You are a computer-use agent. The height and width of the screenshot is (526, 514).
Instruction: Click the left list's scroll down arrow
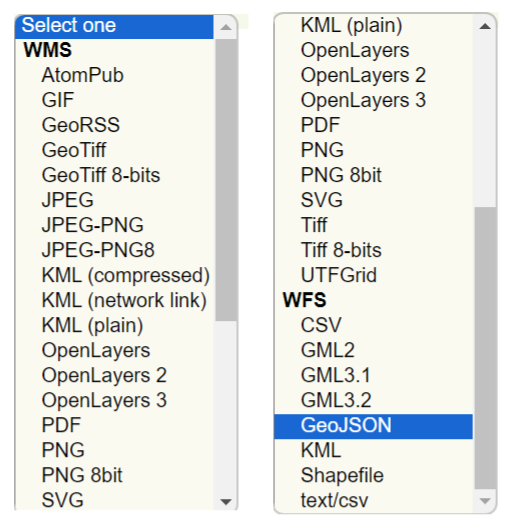[226, 502]
